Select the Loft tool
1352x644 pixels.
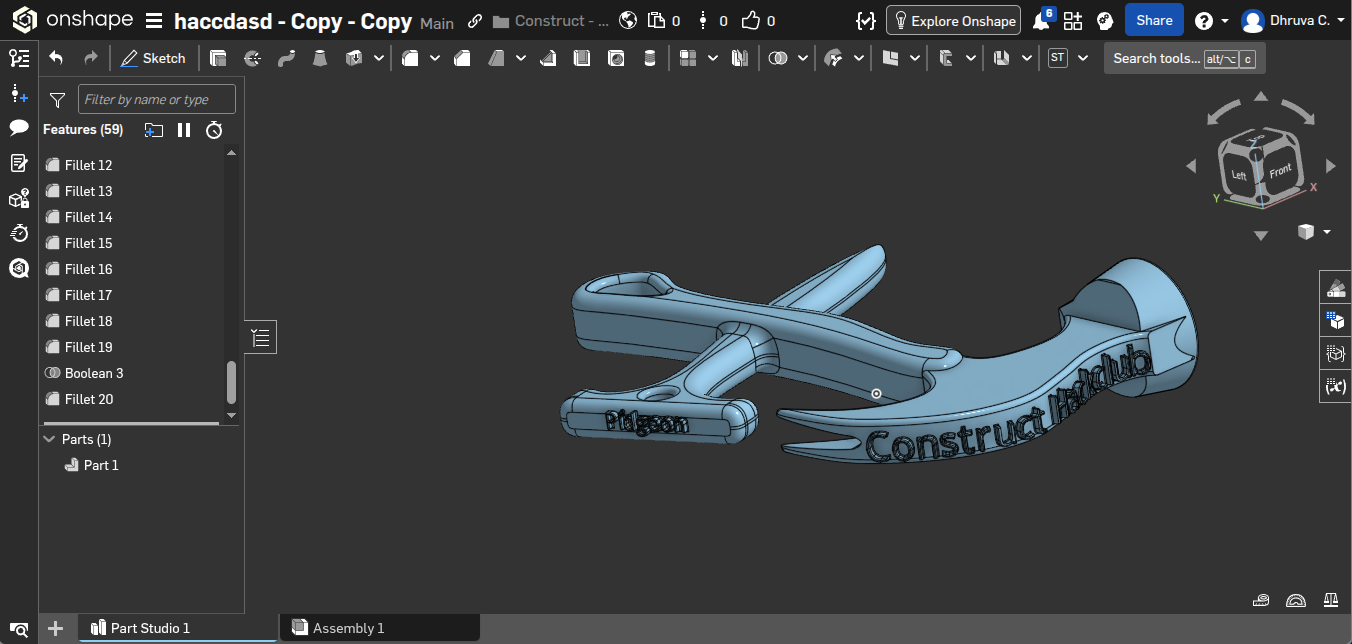point(319,58)
